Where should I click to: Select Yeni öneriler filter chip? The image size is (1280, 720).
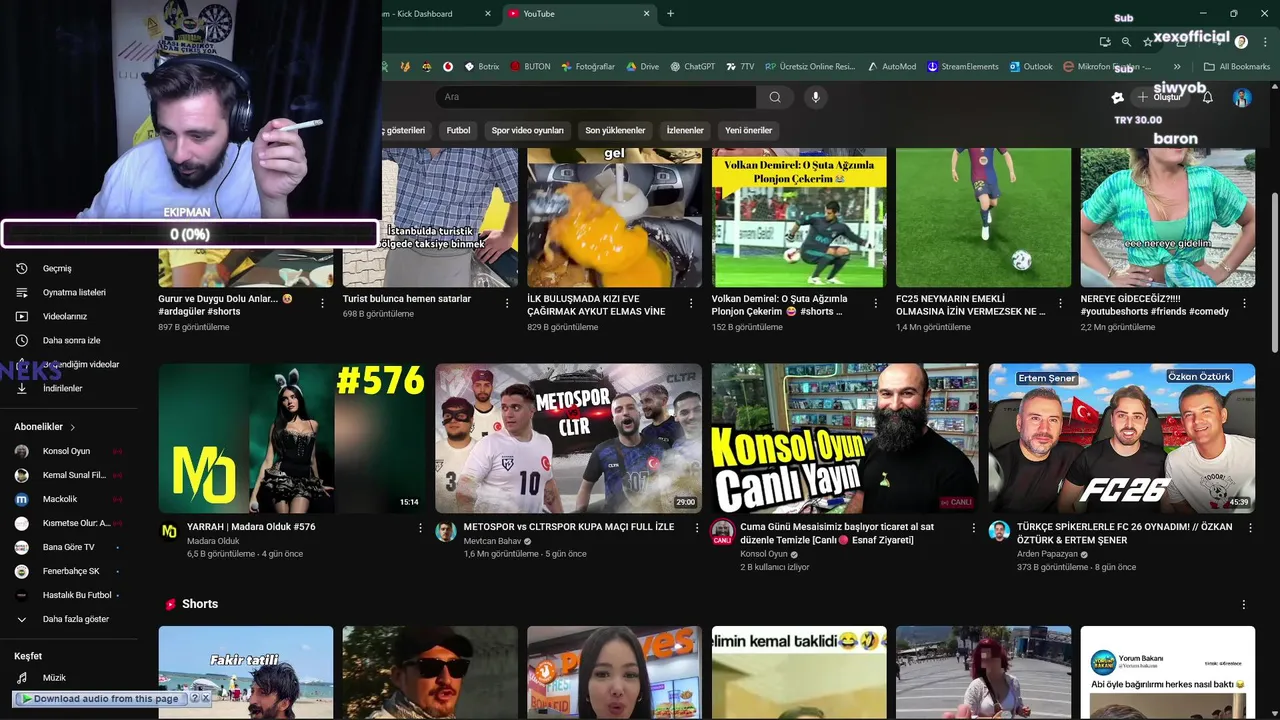748,131
